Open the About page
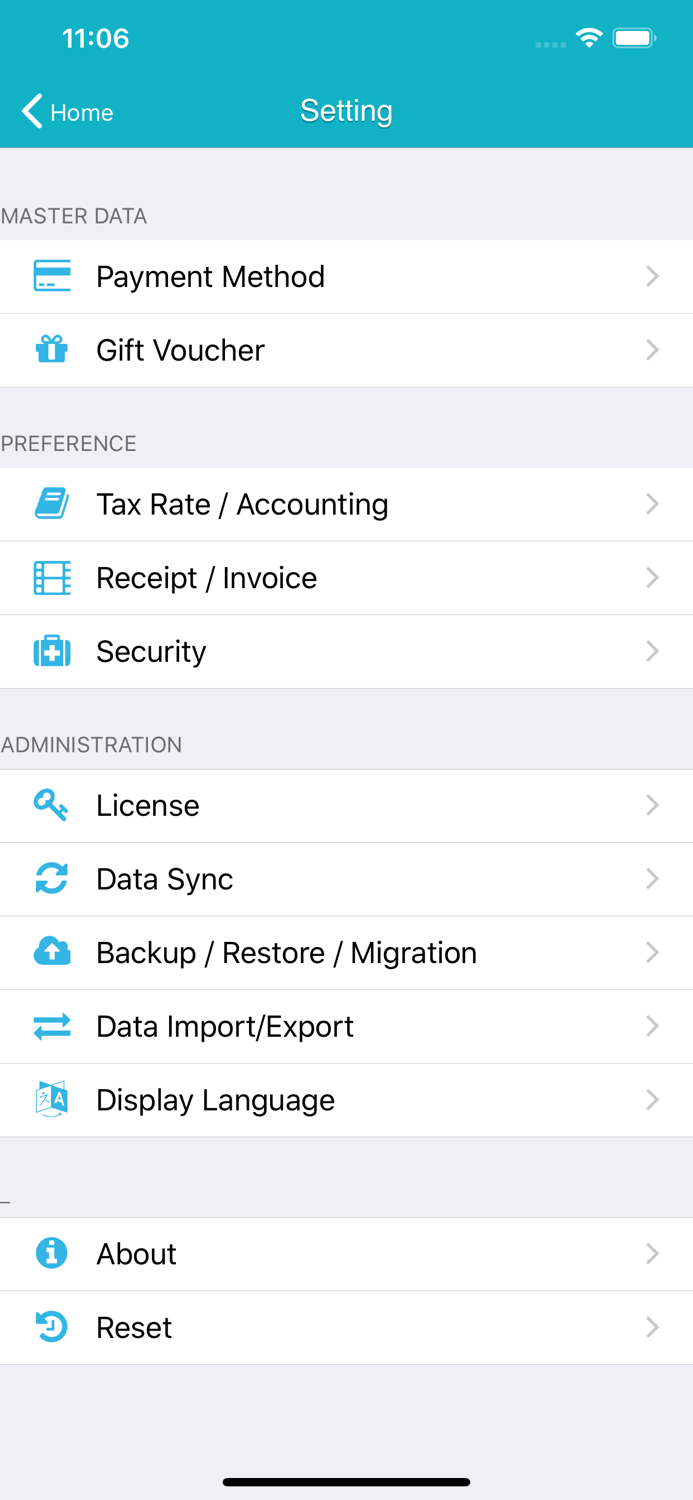 [346, 1254]
